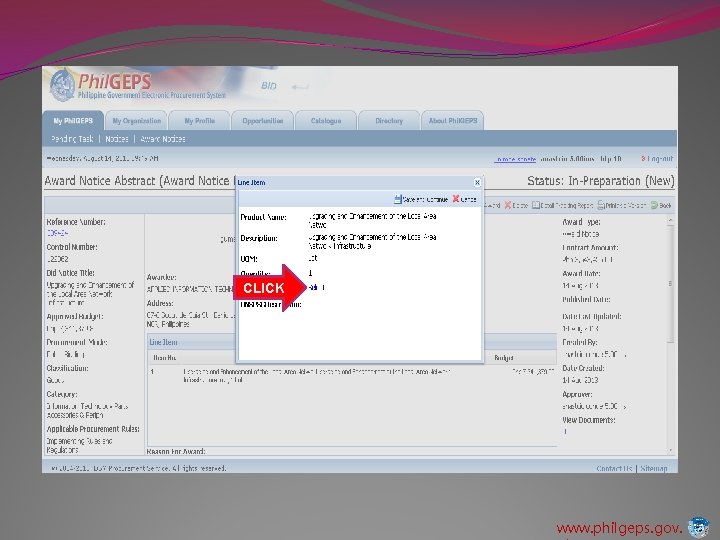Click the View Documents link entry
This screenshot has height=540, width=720.
[x=565, y=432]
